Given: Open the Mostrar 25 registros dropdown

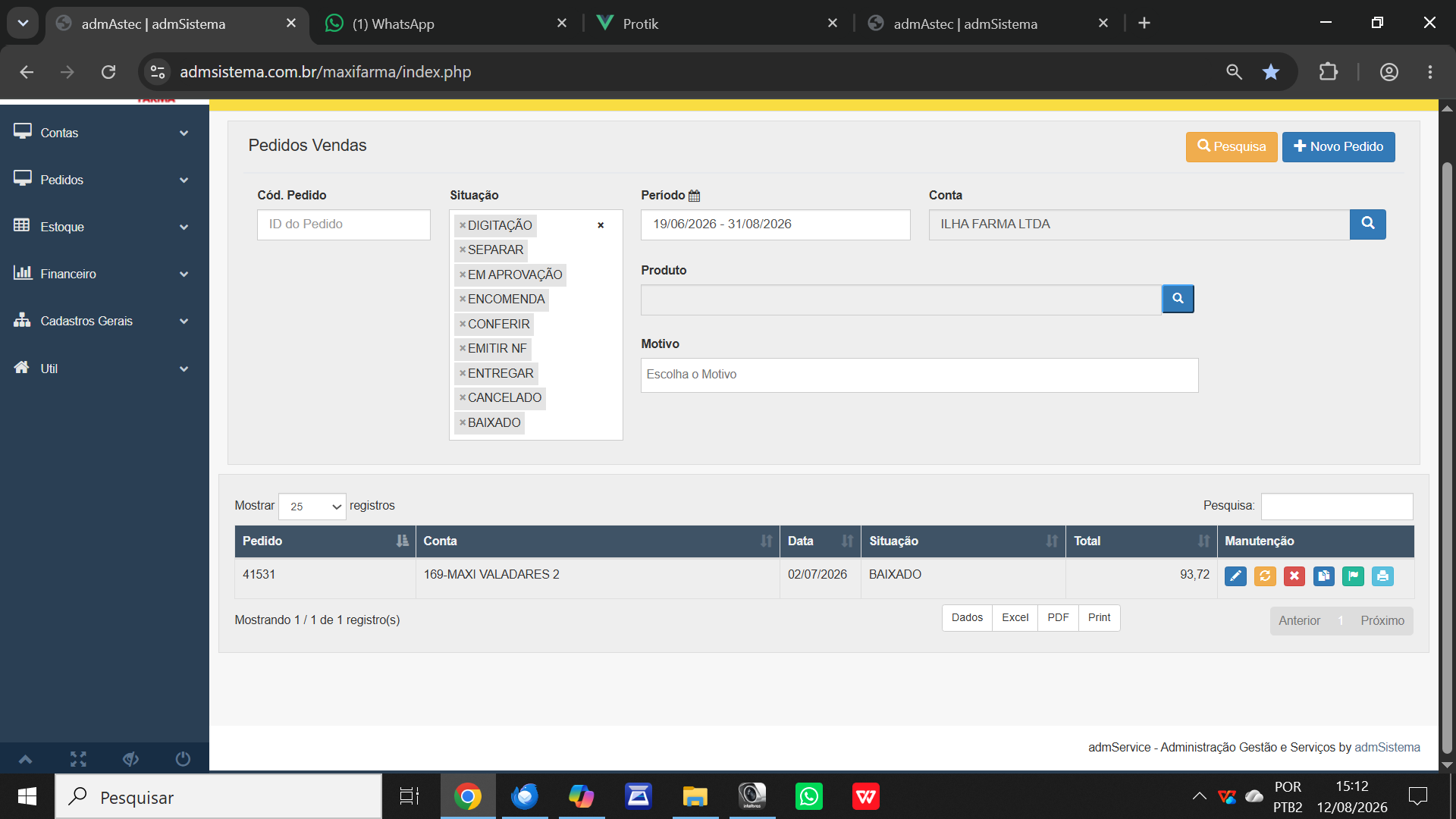Looking at the screenshot, I should pyautogui.click(x=312, y=507).
